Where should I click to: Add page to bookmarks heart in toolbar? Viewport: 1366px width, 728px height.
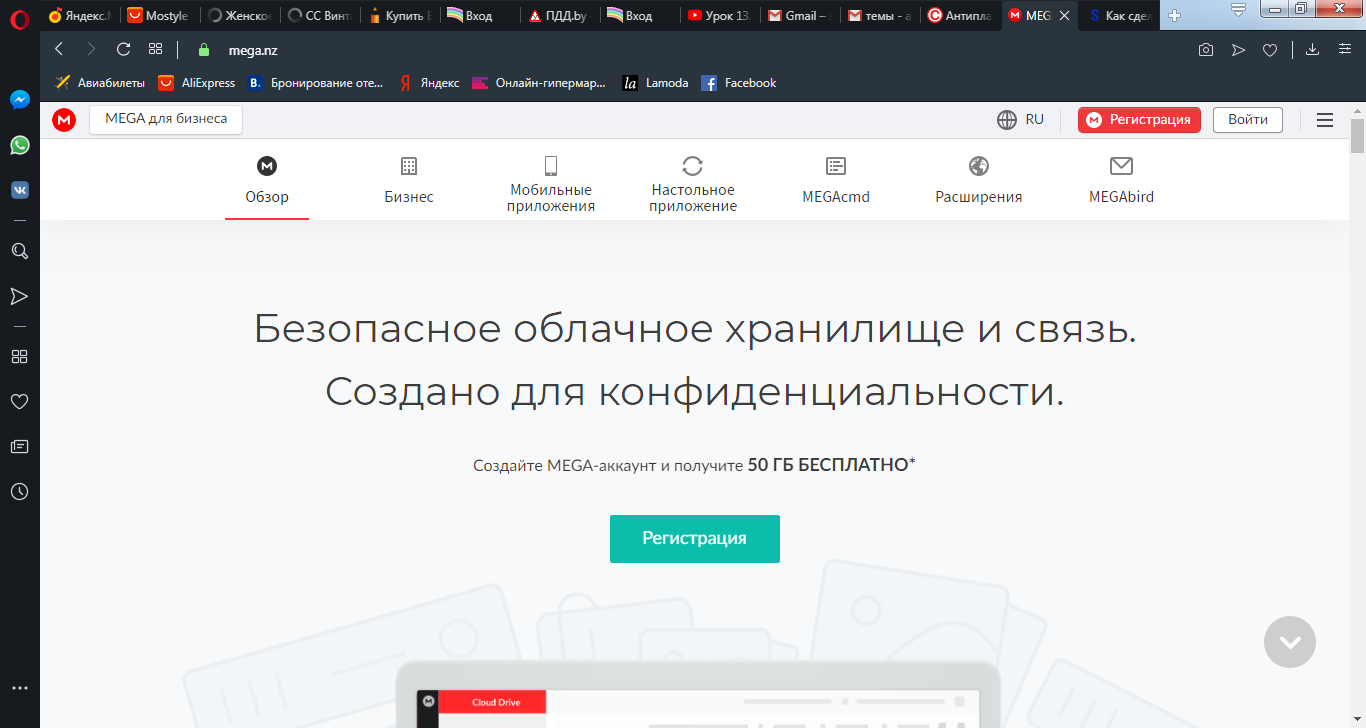pos(1270,50)
